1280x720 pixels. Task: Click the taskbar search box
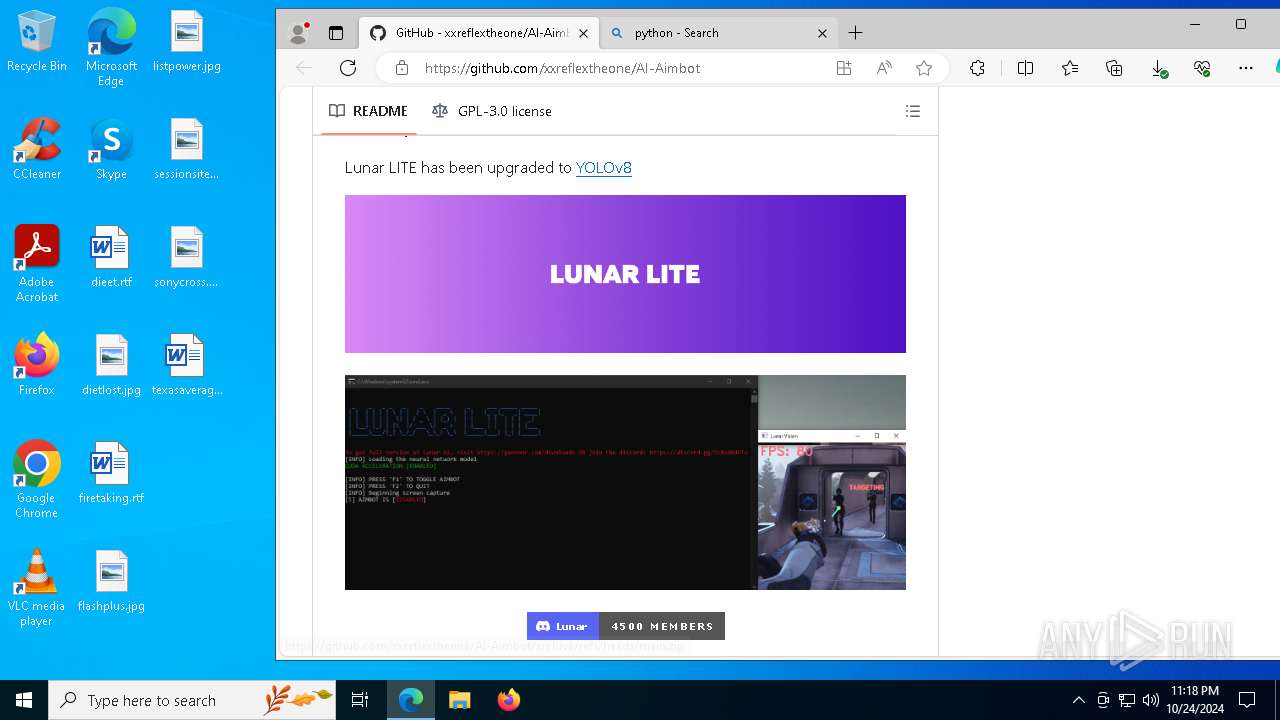(x=192, y=700)
